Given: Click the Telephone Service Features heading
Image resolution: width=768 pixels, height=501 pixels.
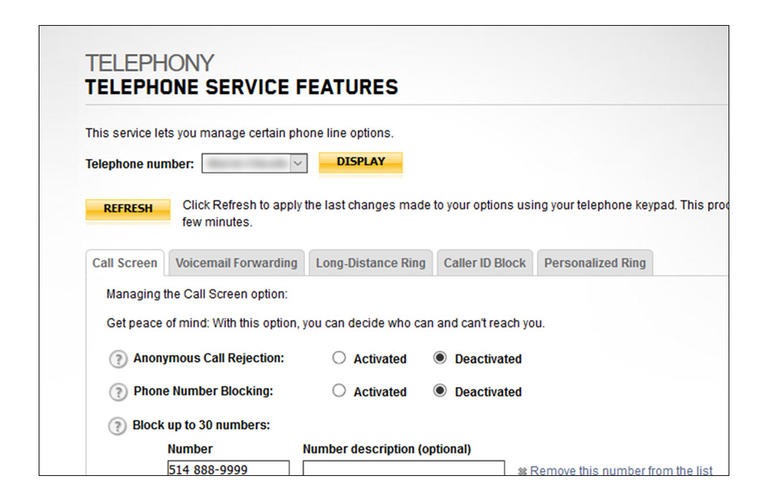Looking at the screenshot, I should (x=241, y=87).
